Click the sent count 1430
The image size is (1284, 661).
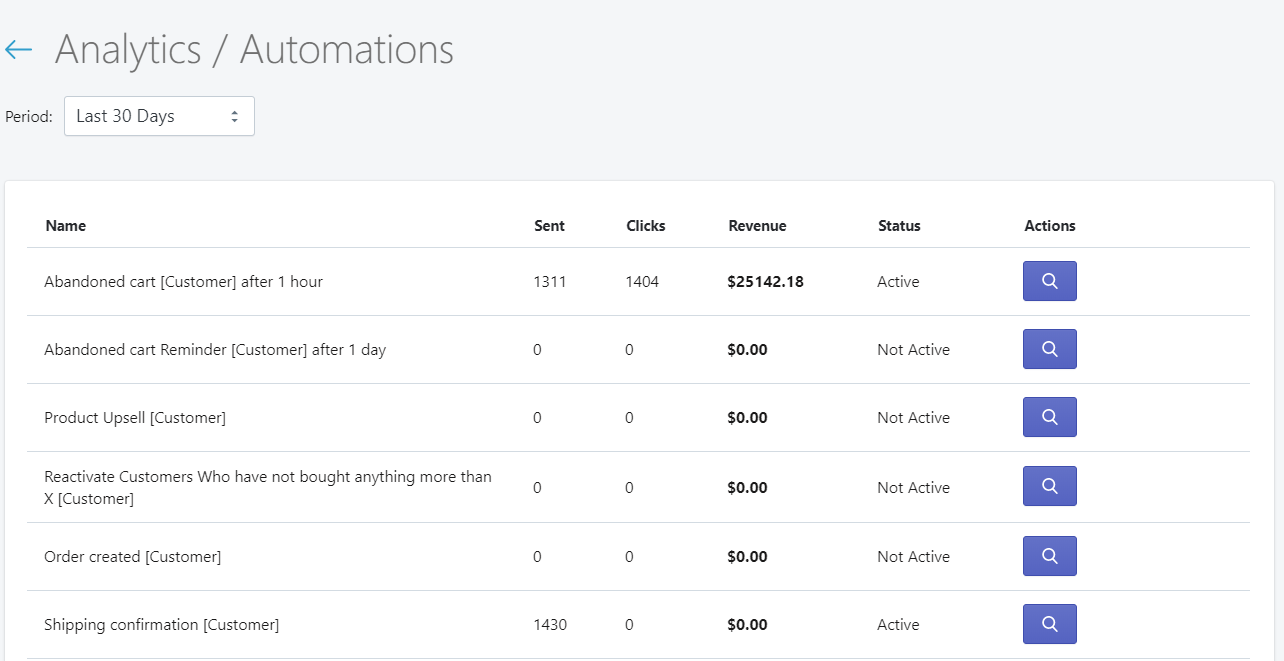(x=550, y=625)
